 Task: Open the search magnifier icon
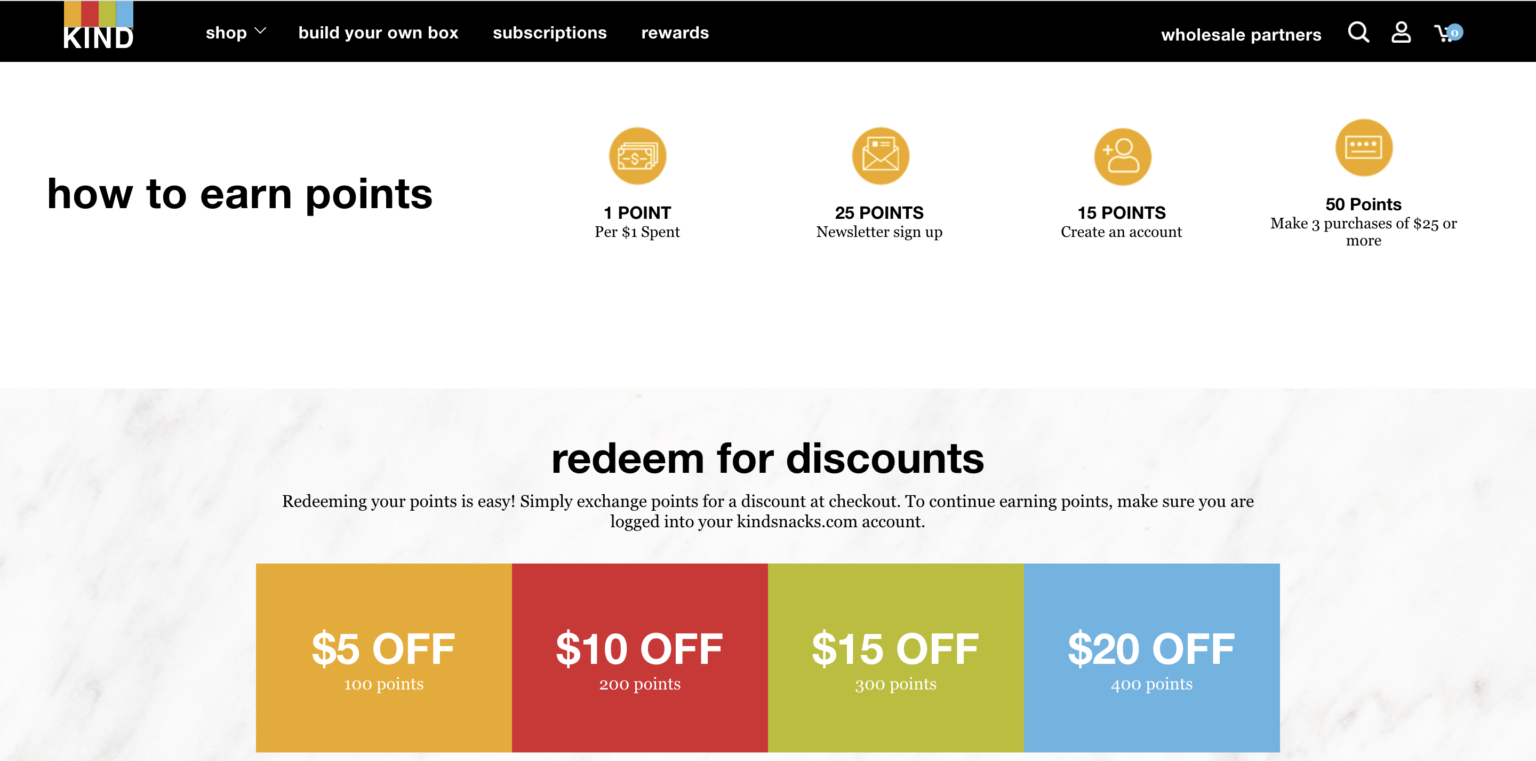(1358, 33)
